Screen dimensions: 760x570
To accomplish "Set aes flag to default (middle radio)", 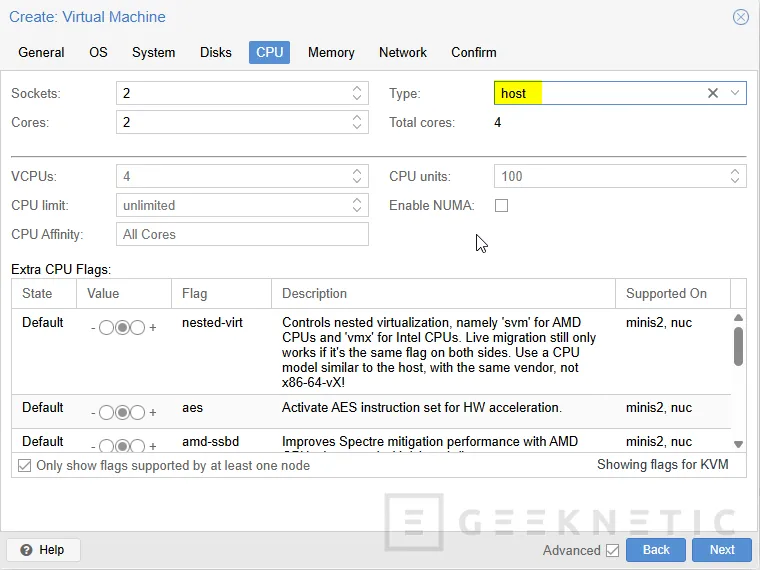I will click(122, 412).
